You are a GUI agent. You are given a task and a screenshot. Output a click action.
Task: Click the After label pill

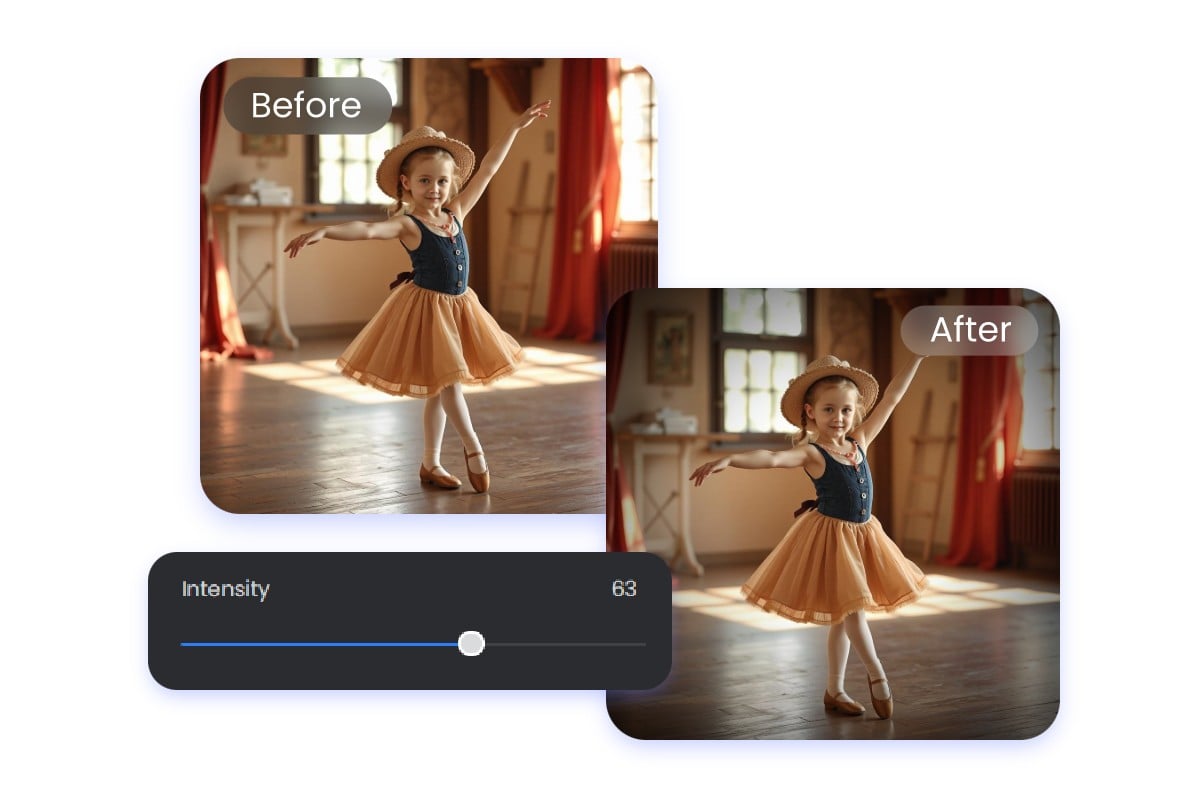click(968, 330)
